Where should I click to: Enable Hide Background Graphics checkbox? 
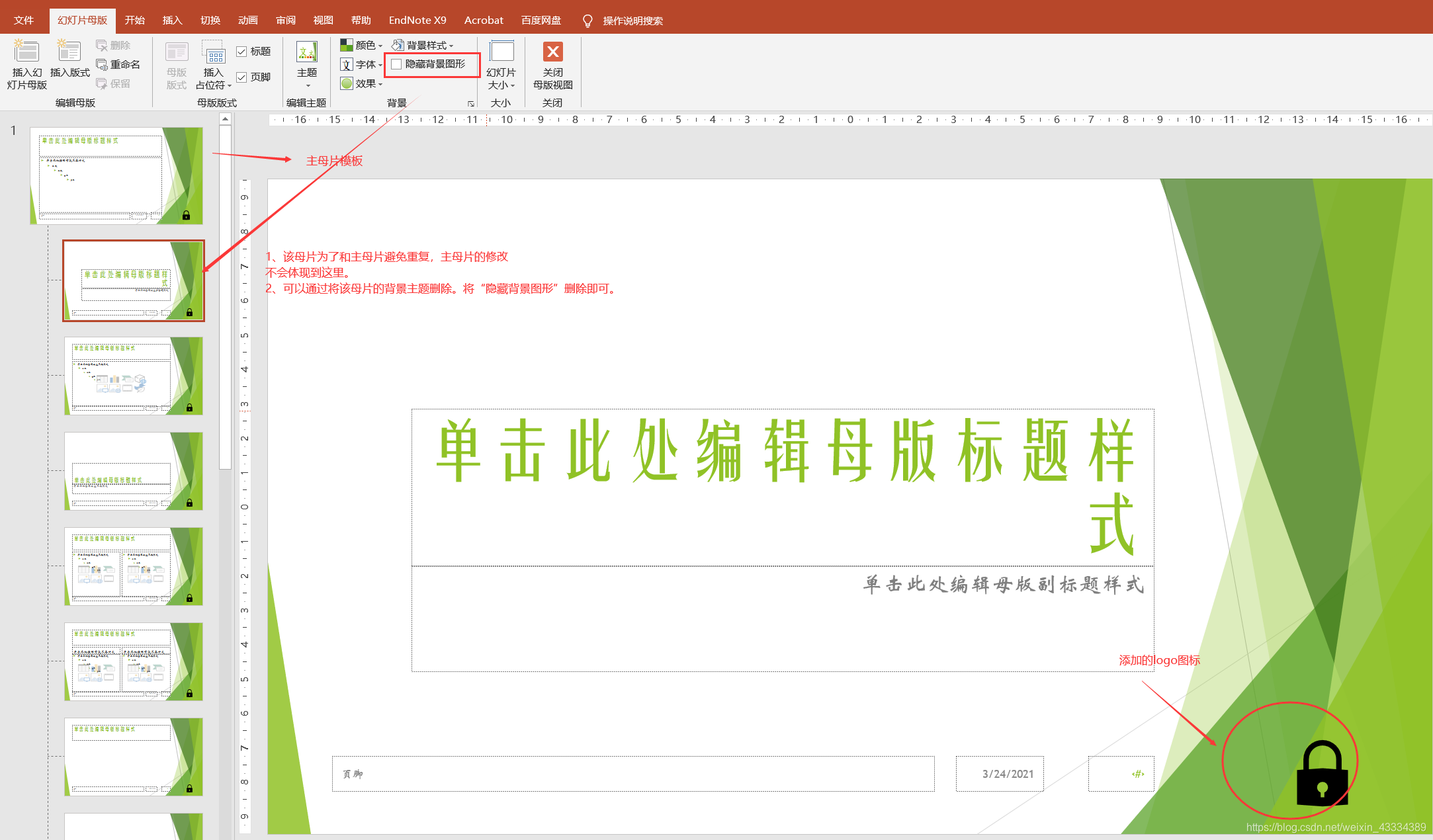click(x=396, y=64)
